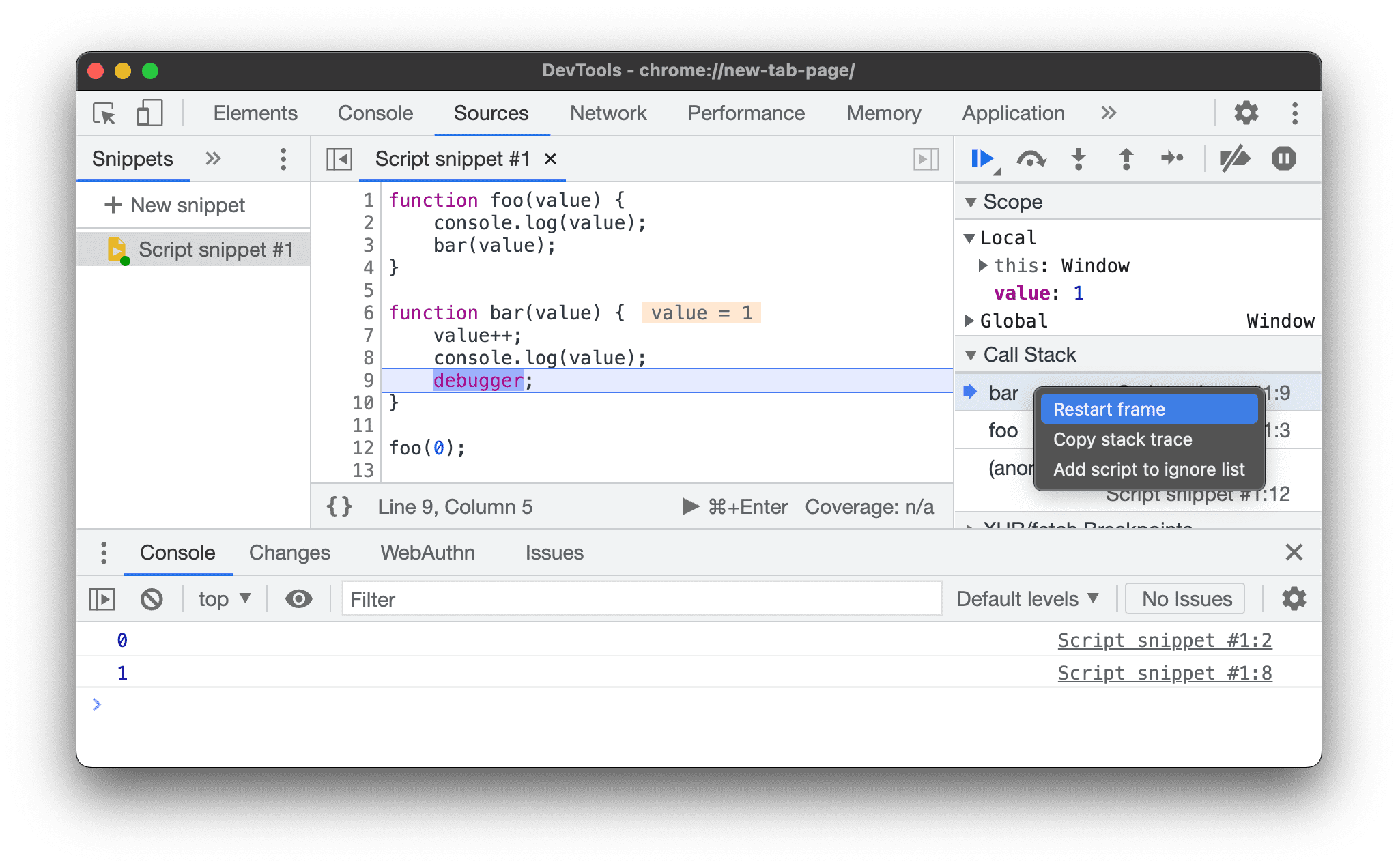
Task: Click the Pause on exceptions icon
Action: coord(1284,158)
